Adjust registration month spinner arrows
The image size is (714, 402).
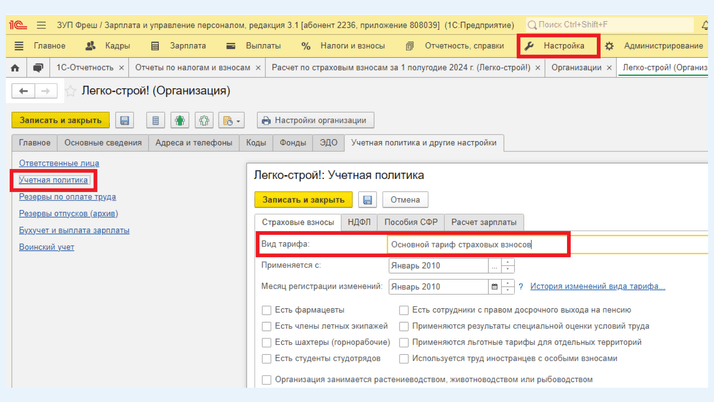point(508,287)
